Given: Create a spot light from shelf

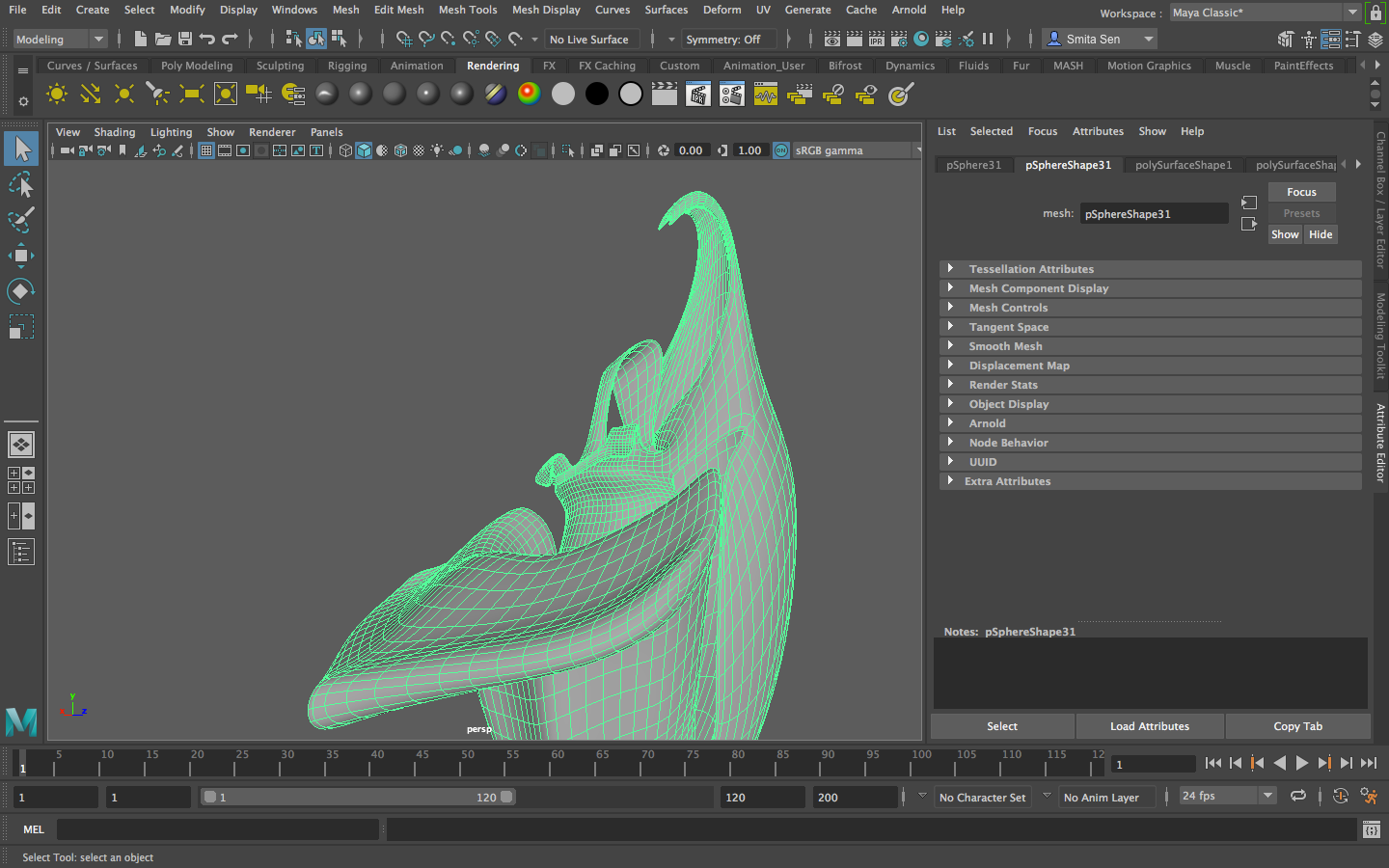Looking at the screenshot, I should 157,95.
